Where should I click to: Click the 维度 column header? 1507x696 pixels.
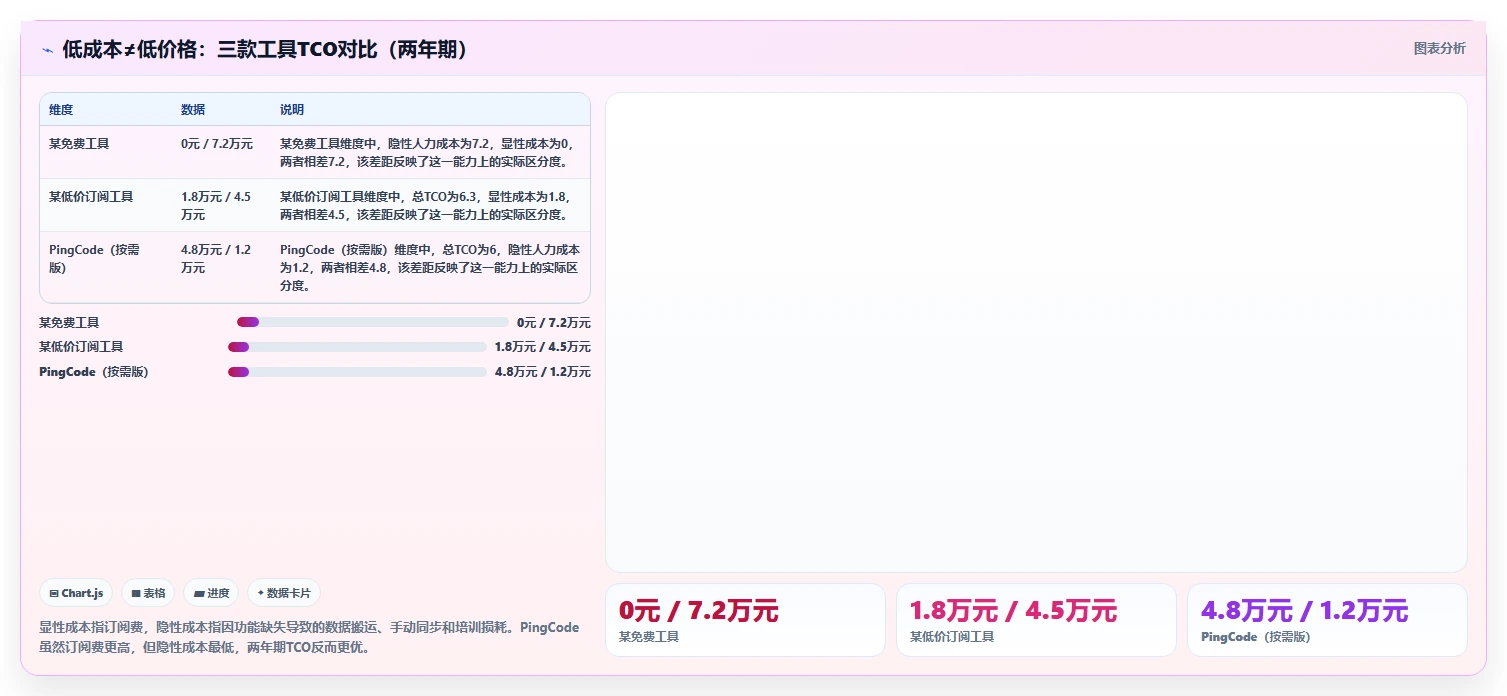[61, 110]
